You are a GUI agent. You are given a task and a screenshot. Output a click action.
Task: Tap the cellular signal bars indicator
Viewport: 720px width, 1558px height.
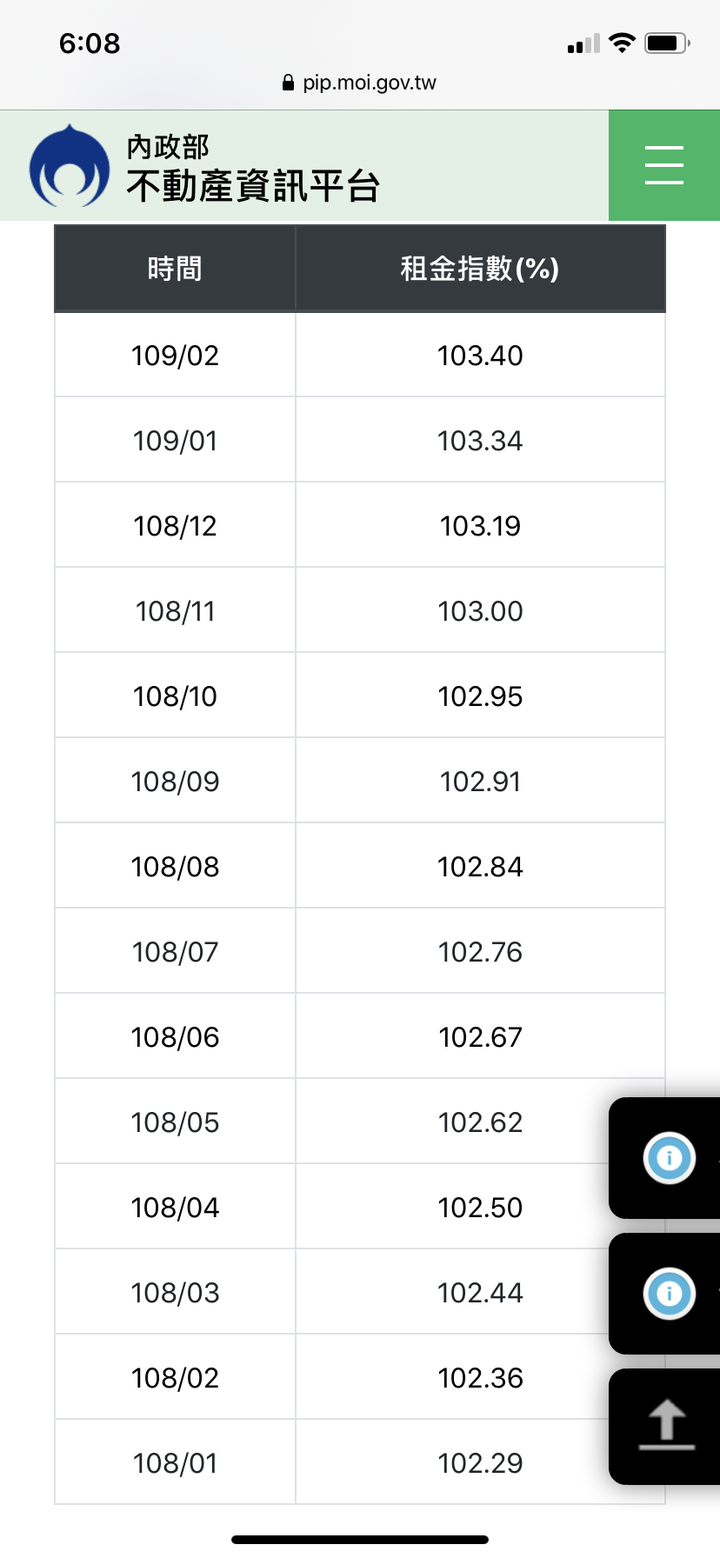pos(583,43)
